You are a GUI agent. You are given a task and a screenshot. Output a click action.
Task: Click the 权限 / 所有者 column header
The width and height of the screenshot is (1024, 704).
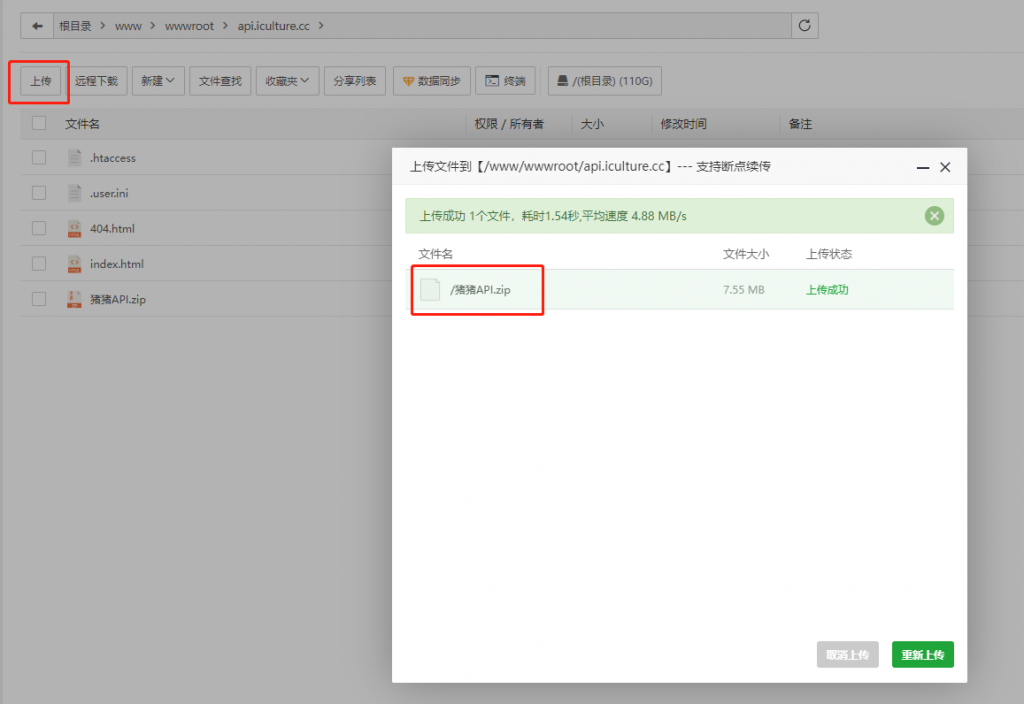[x=509, y=123]
